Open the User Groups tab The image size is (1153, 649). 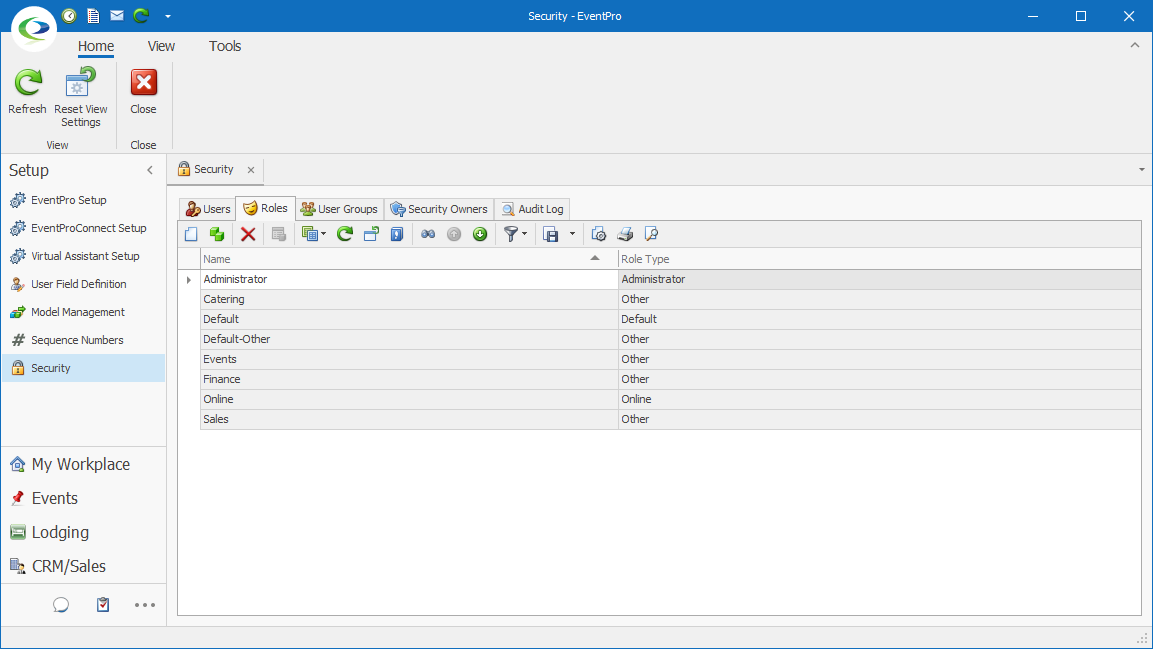[x=339, y=209]
